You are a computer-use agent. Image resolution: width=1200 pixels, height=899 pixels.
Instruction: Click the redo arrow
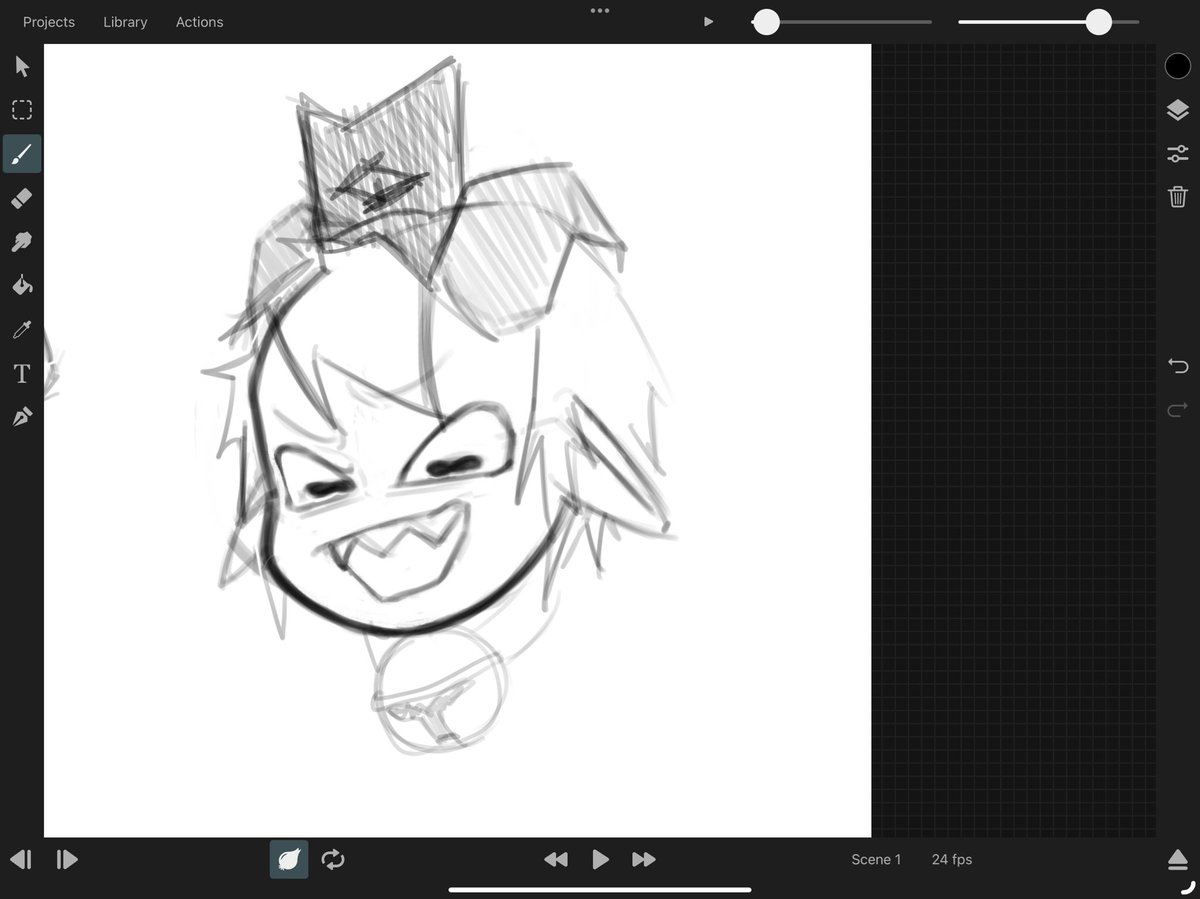coord(1178,408)
